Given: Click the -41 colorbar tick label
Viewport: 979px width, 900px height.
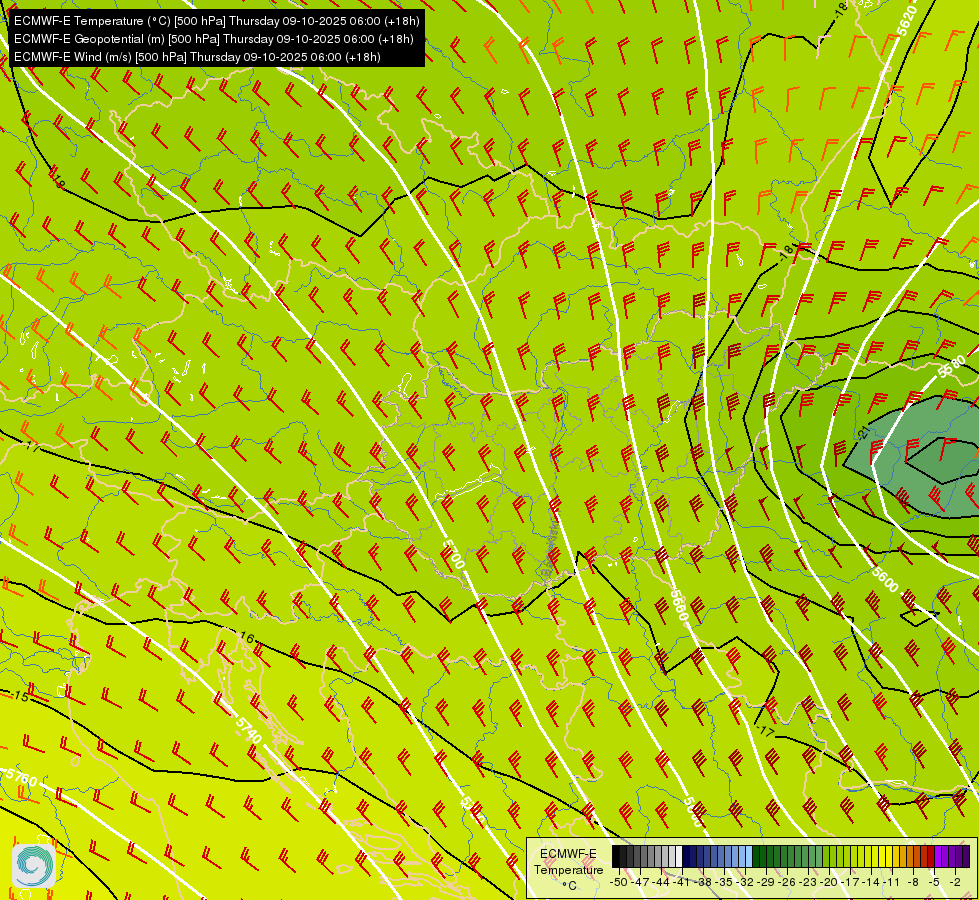Looking at the screenshot, I should (681, 882).
